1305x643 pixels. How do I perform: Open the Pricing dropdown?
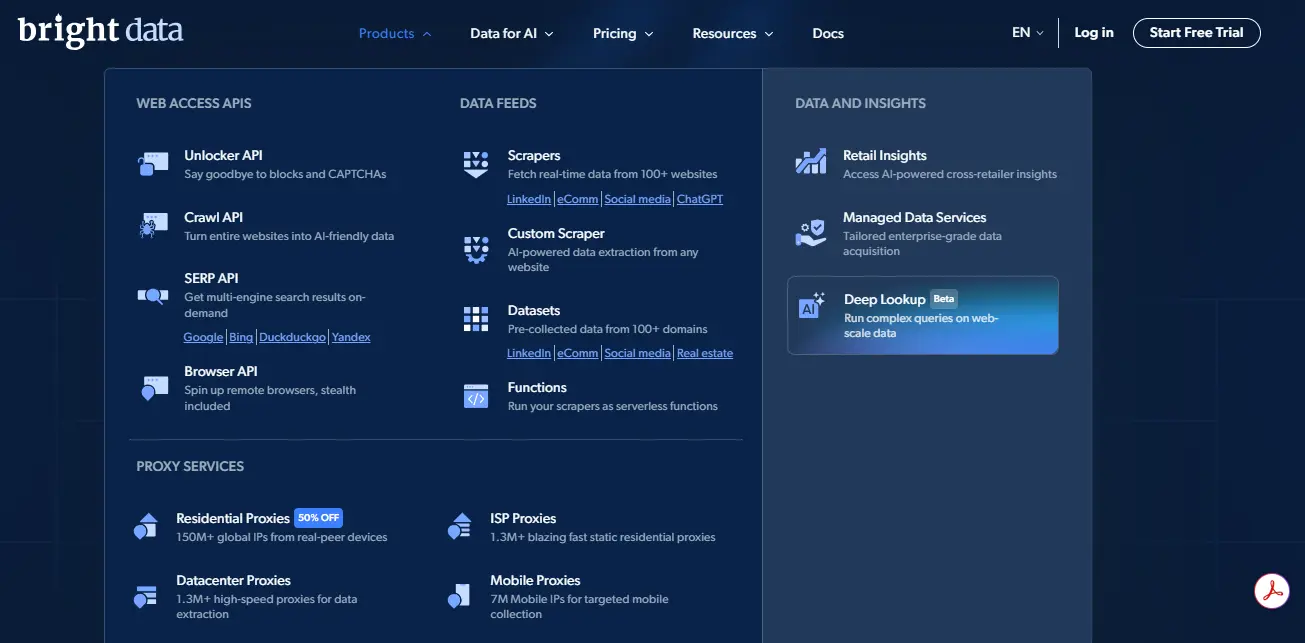622,33
